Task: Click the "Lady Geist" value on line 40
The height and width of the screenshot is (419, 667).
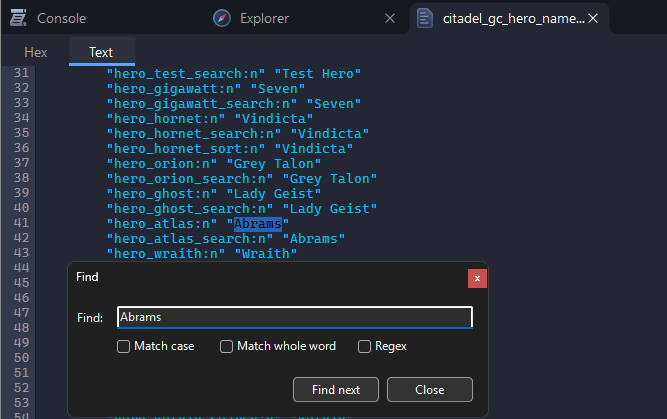Action: tap(330, 209)
